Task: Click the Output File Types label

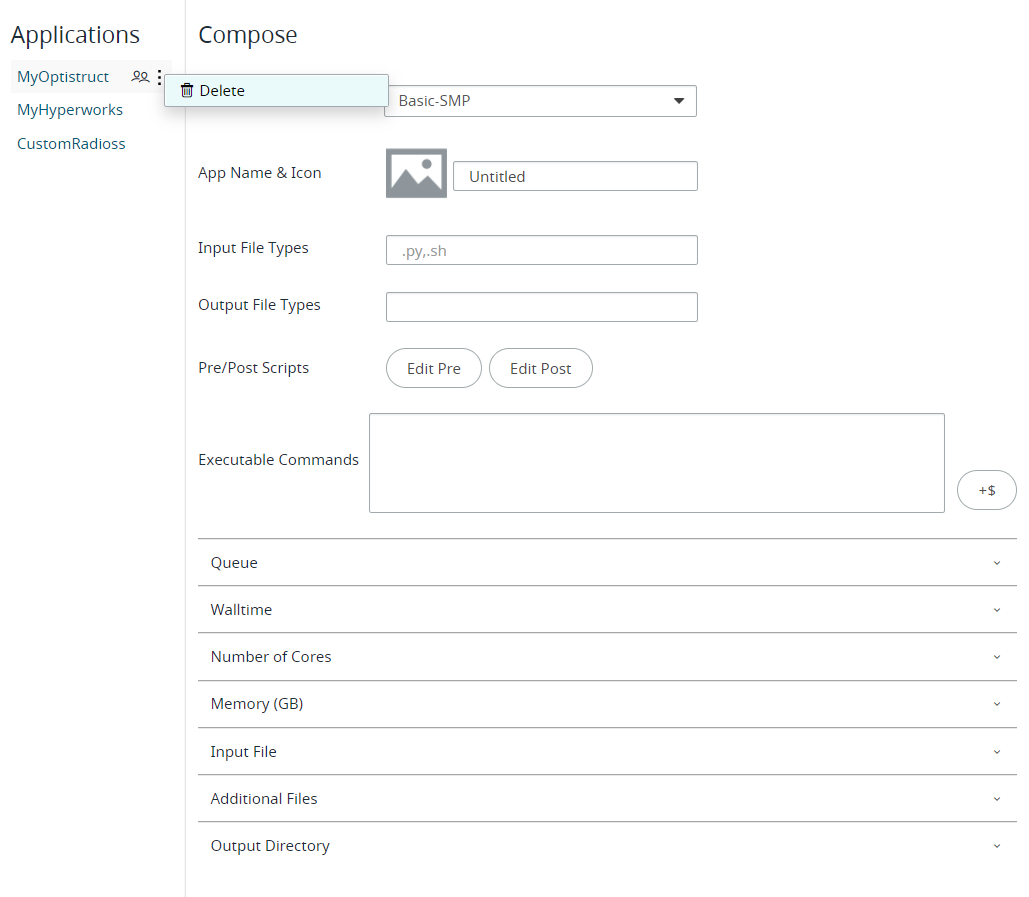Action: tap(259, 305)
